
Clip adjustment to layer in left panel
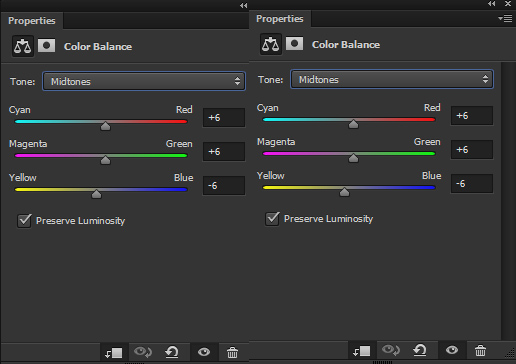(x=114, y=352)
